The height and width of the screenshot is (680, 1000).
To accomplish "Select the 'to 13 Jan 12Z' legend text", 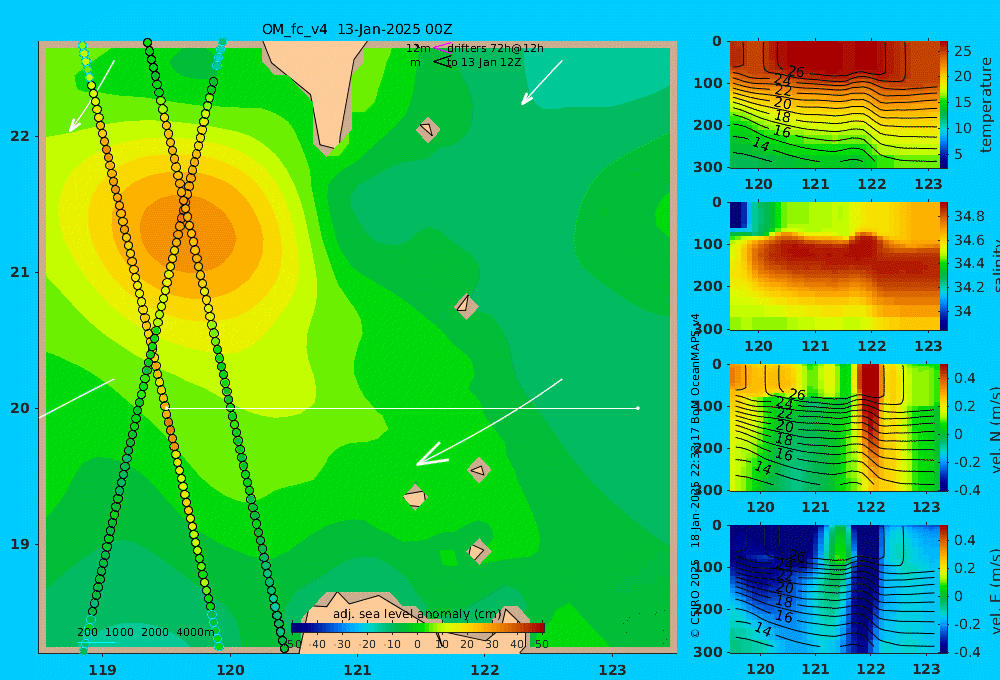I will [x=484, y=62].
